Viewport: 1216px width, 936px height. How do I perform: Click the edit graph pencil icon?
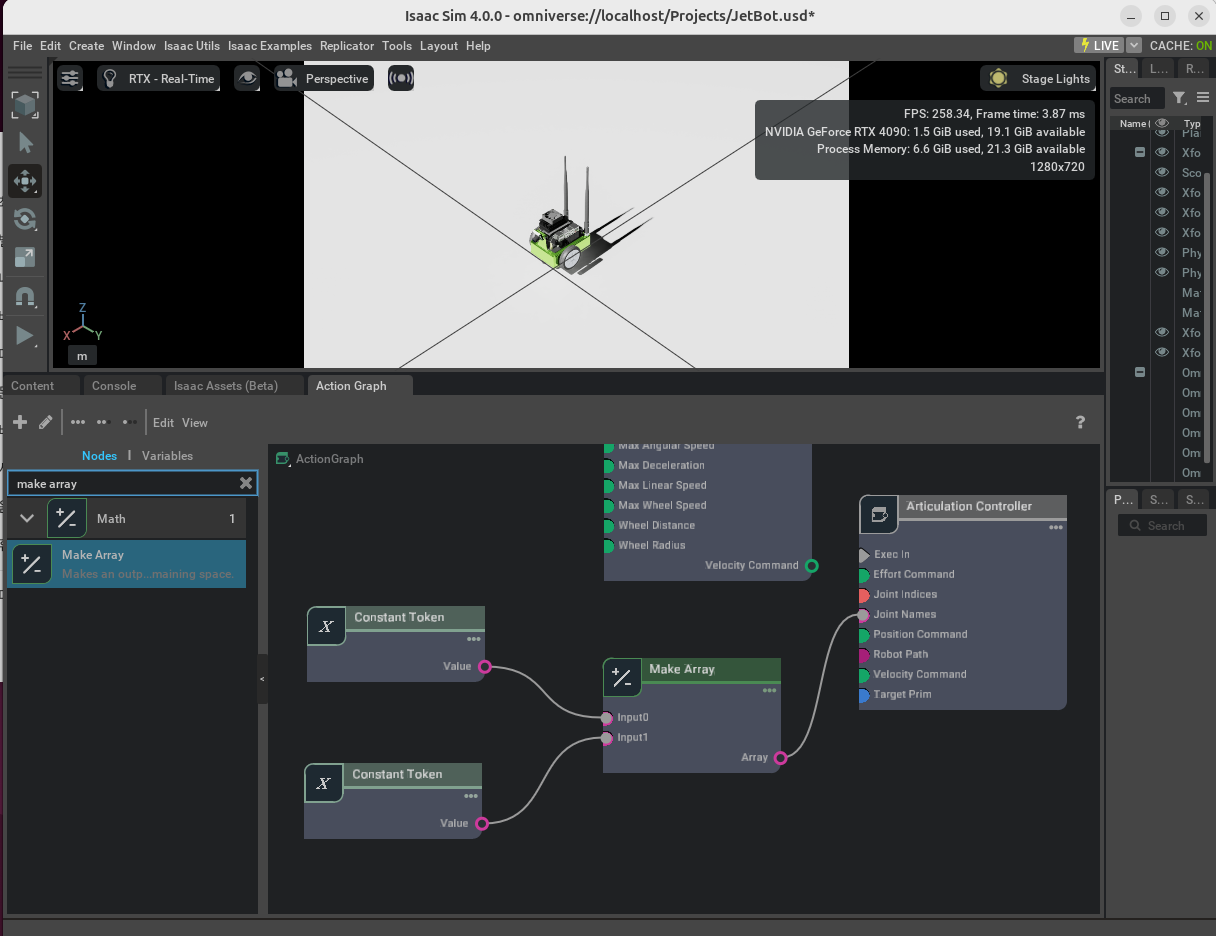45,422
